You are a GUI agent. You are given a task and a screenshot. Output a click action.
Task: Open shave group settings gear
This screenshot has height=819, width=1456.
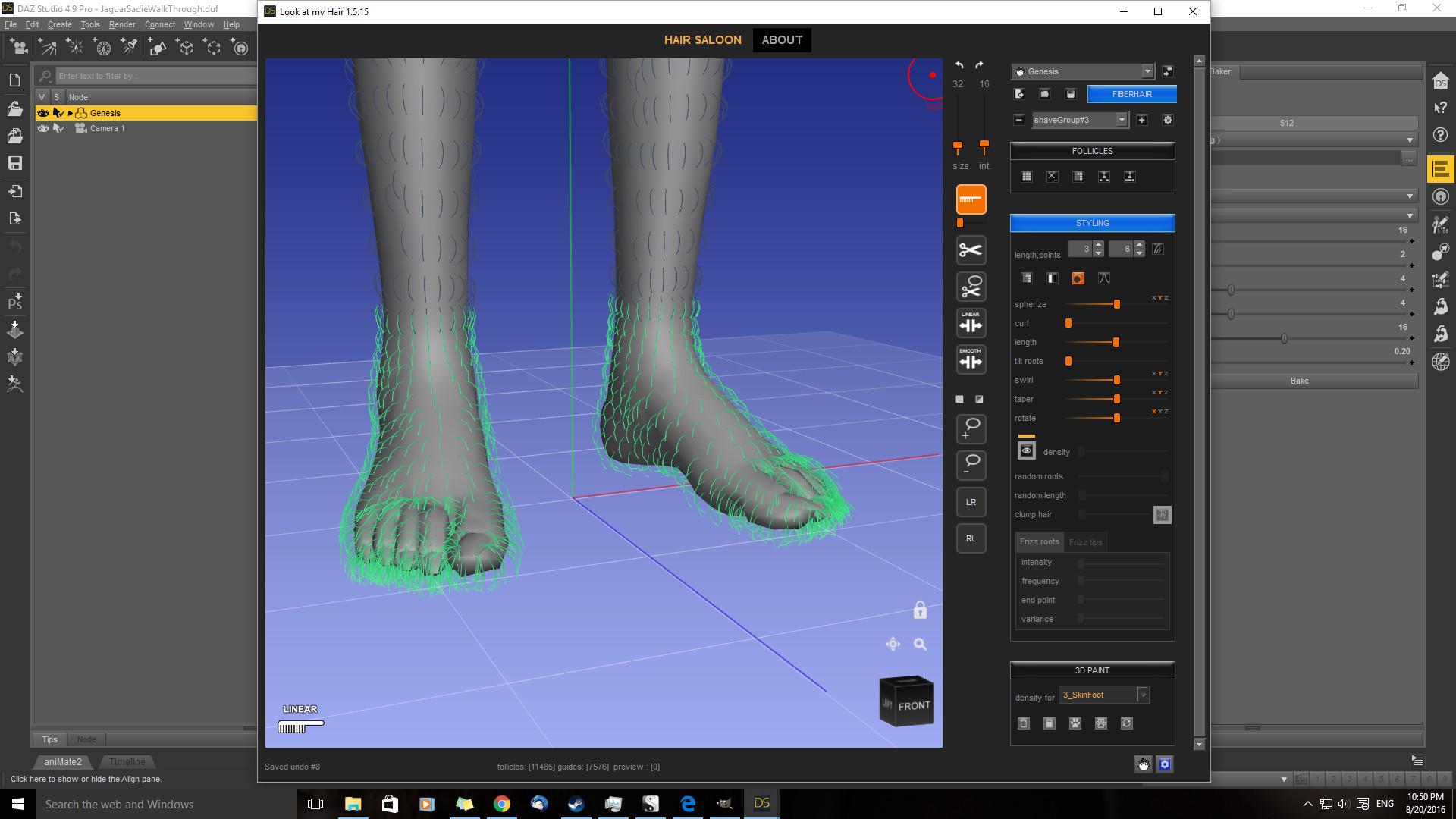pyautogui.click(x=1167, y=120)
